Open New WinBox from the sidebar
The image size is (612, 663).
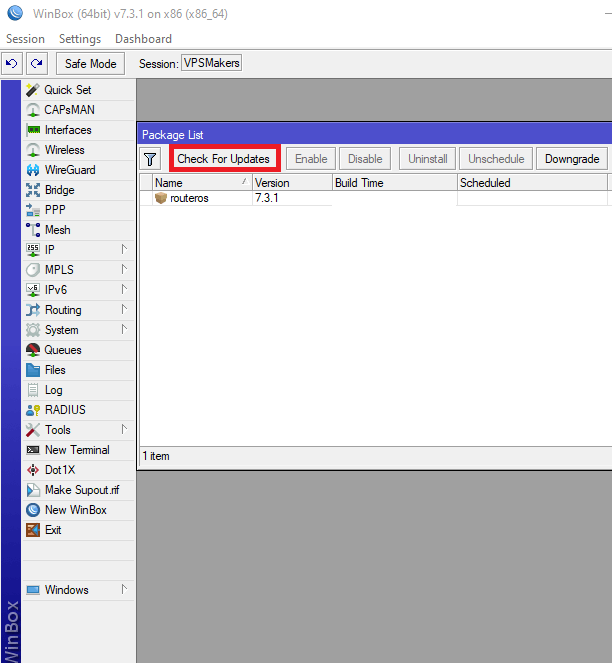click(x=79, y=510)
